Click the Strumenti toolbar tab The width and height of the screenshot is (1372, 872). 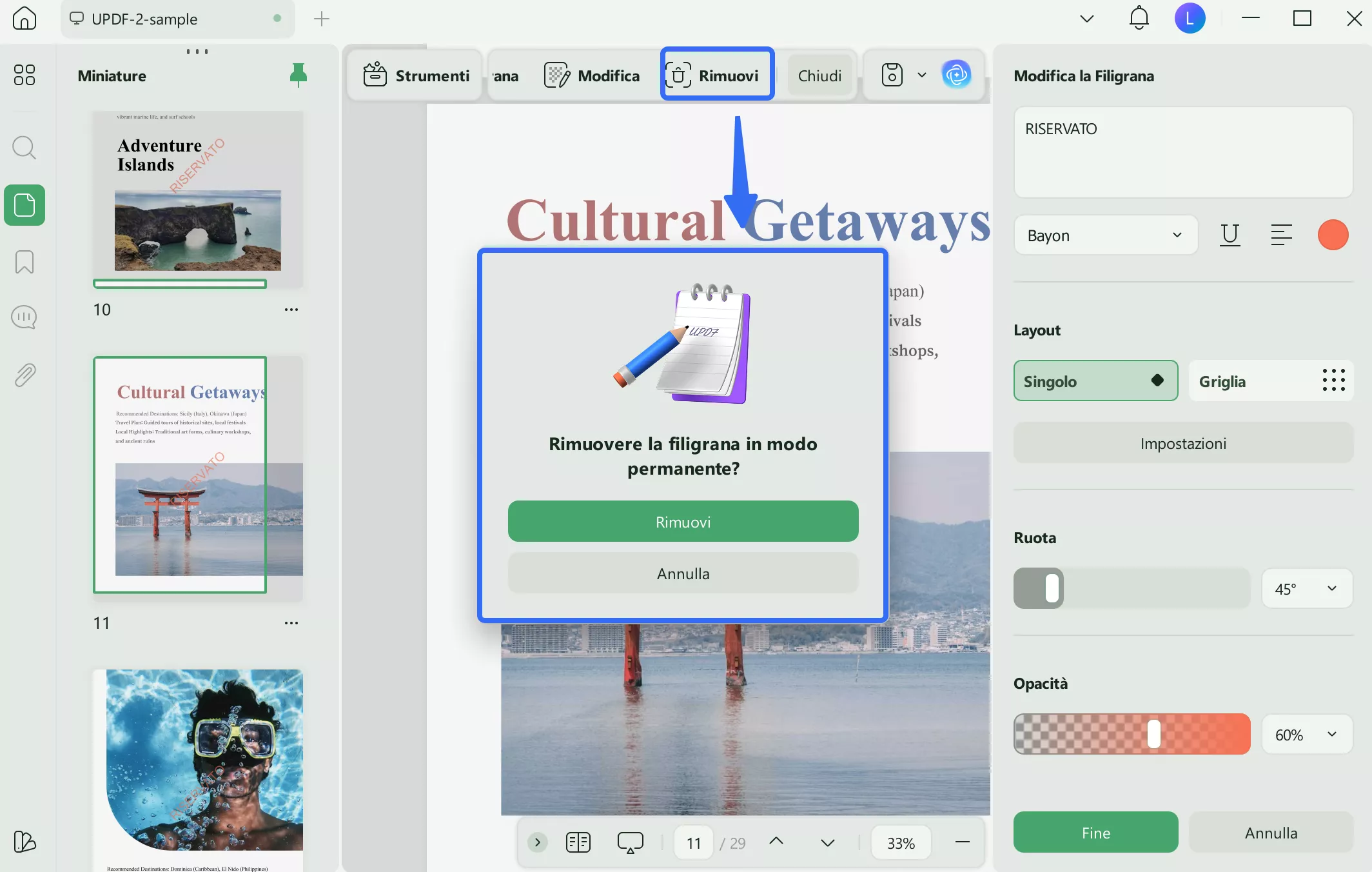click(x=416, y=75)
